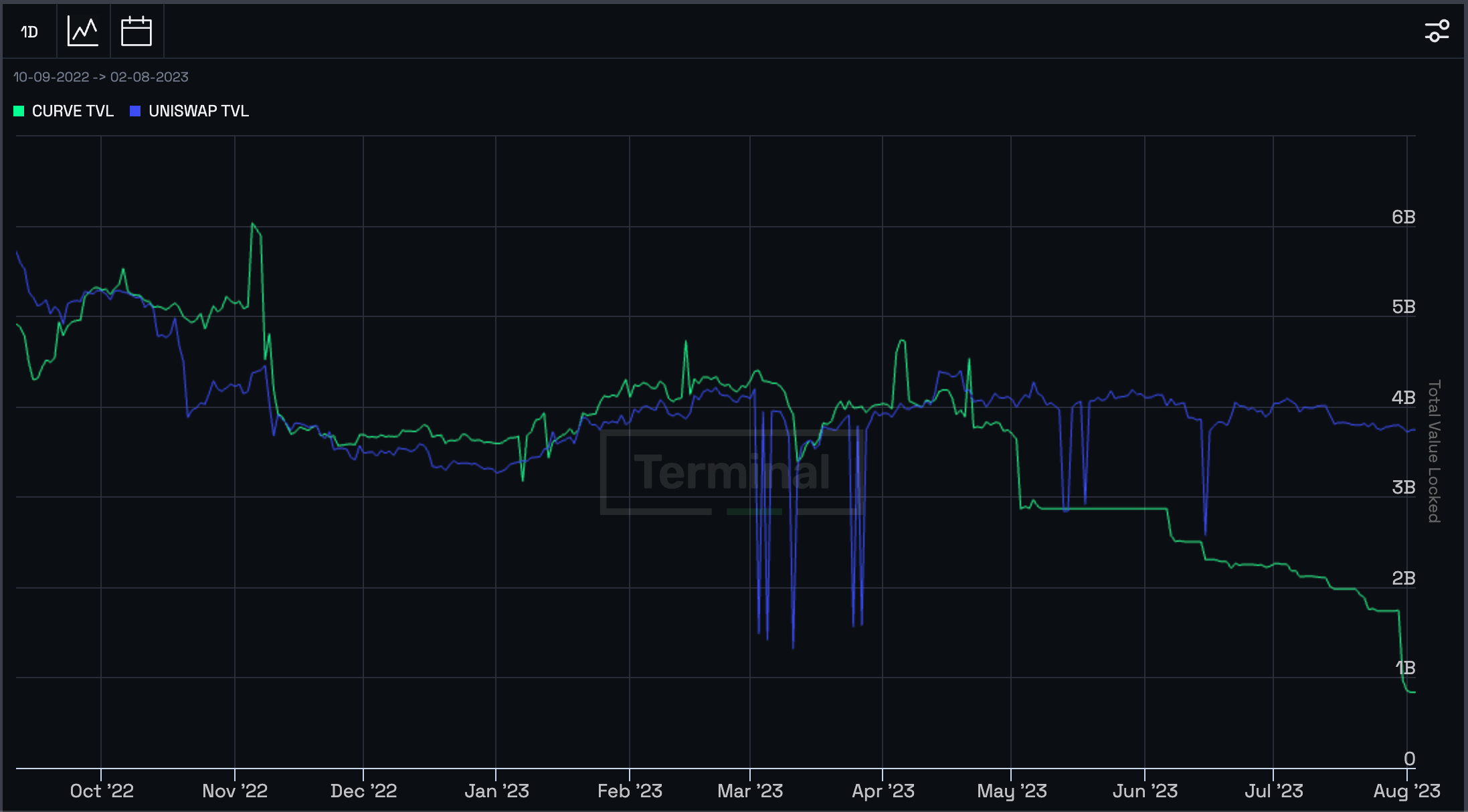Click the Mar '23 axis label
This screenshot has width=1468, height=812.
(750, 791)
